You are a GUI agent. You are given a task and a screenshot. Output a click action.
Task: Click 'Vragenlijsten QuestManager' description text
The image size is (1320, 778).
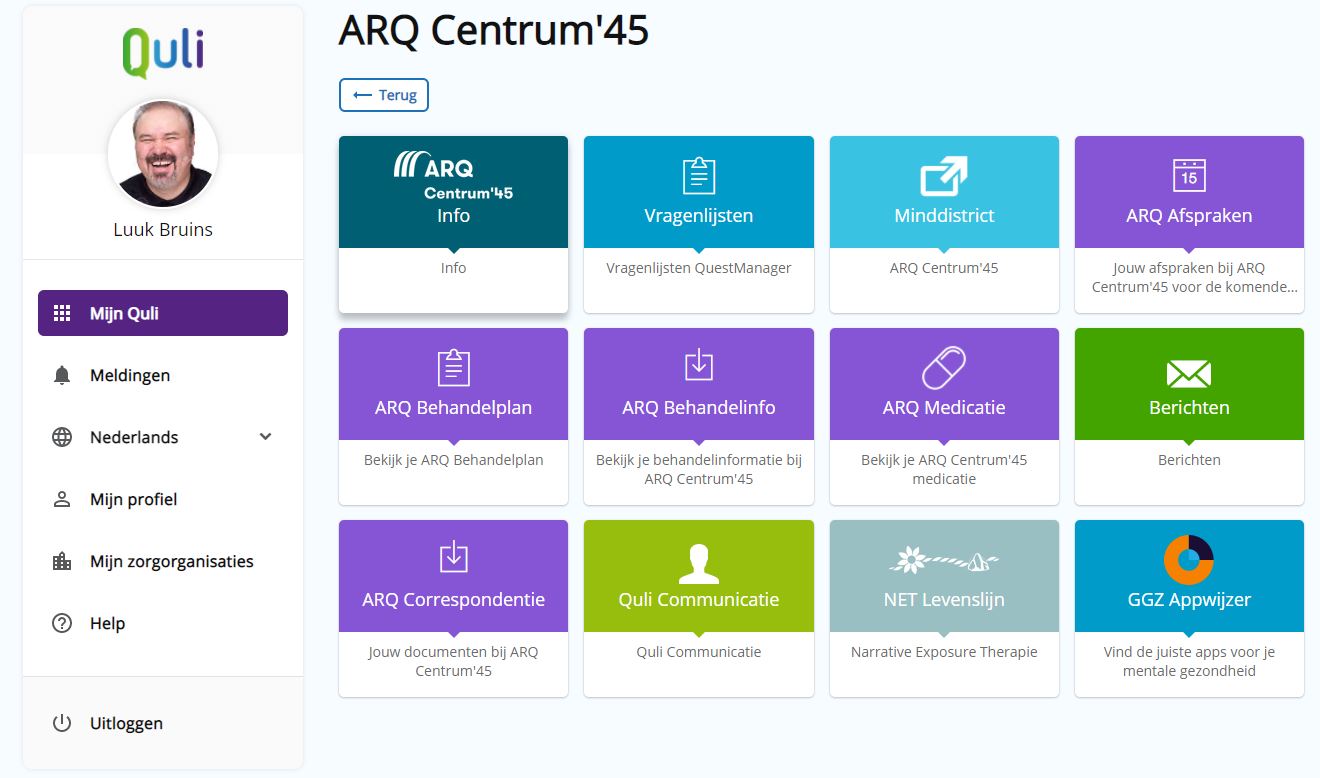point(699,268)
